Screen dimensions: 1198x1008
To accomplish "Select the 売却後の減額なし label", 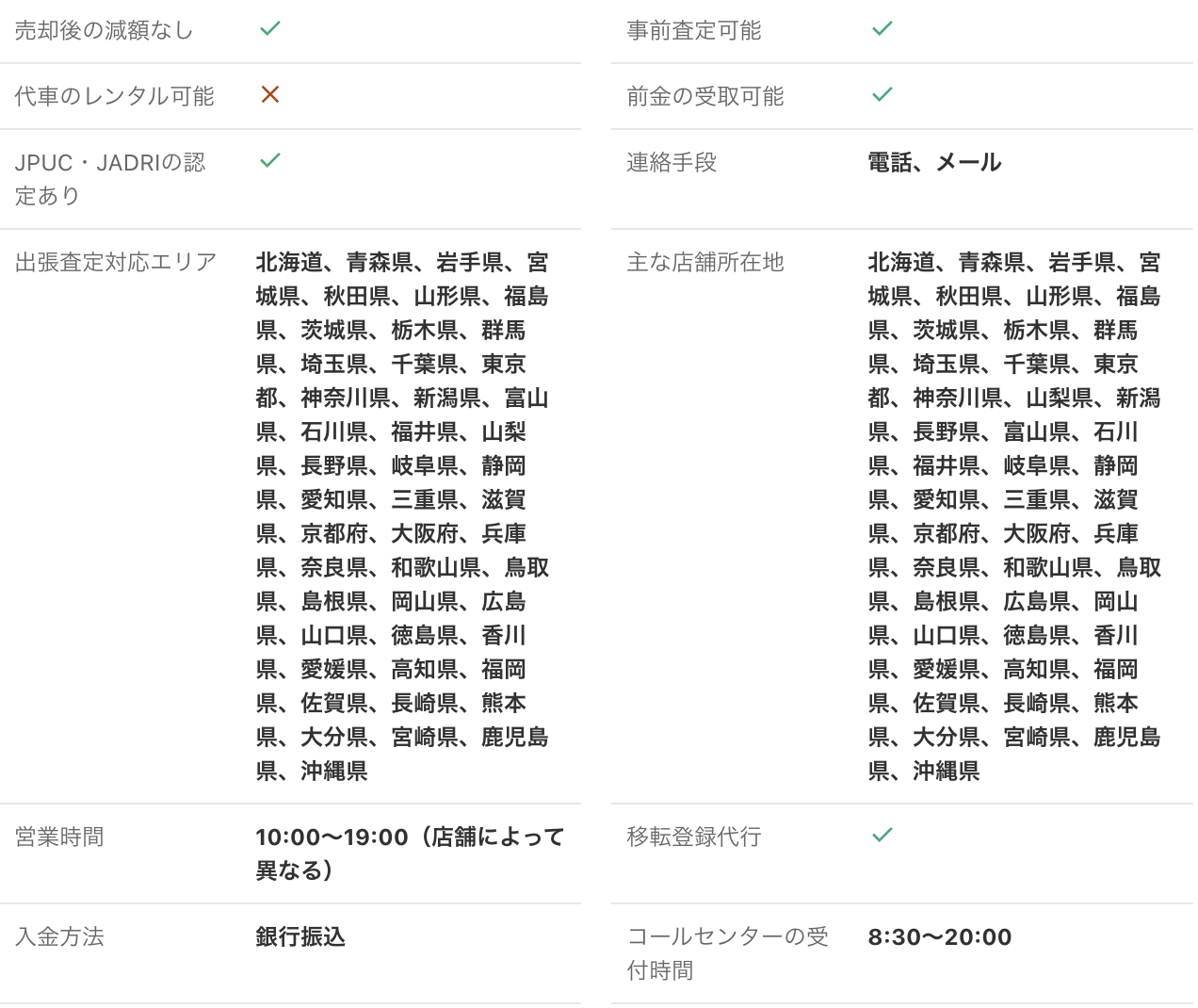I will point(104,31).
